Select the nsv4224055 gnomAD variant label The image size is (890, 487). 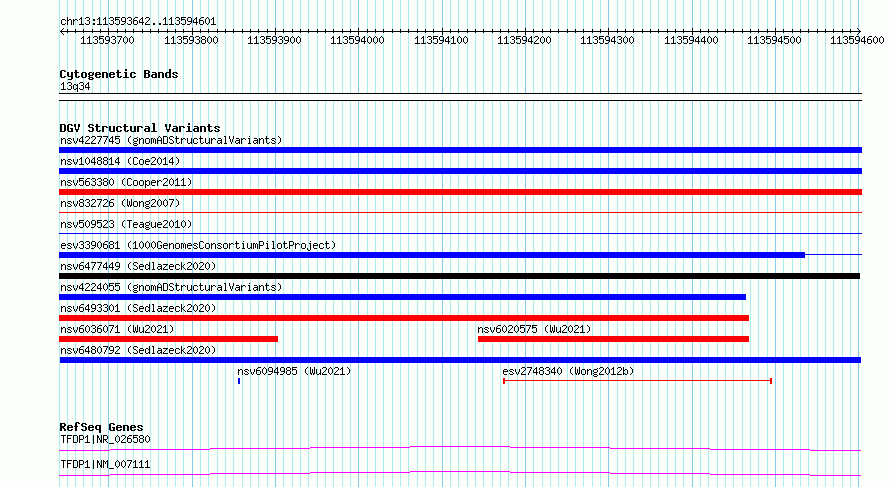pos(171,287)
